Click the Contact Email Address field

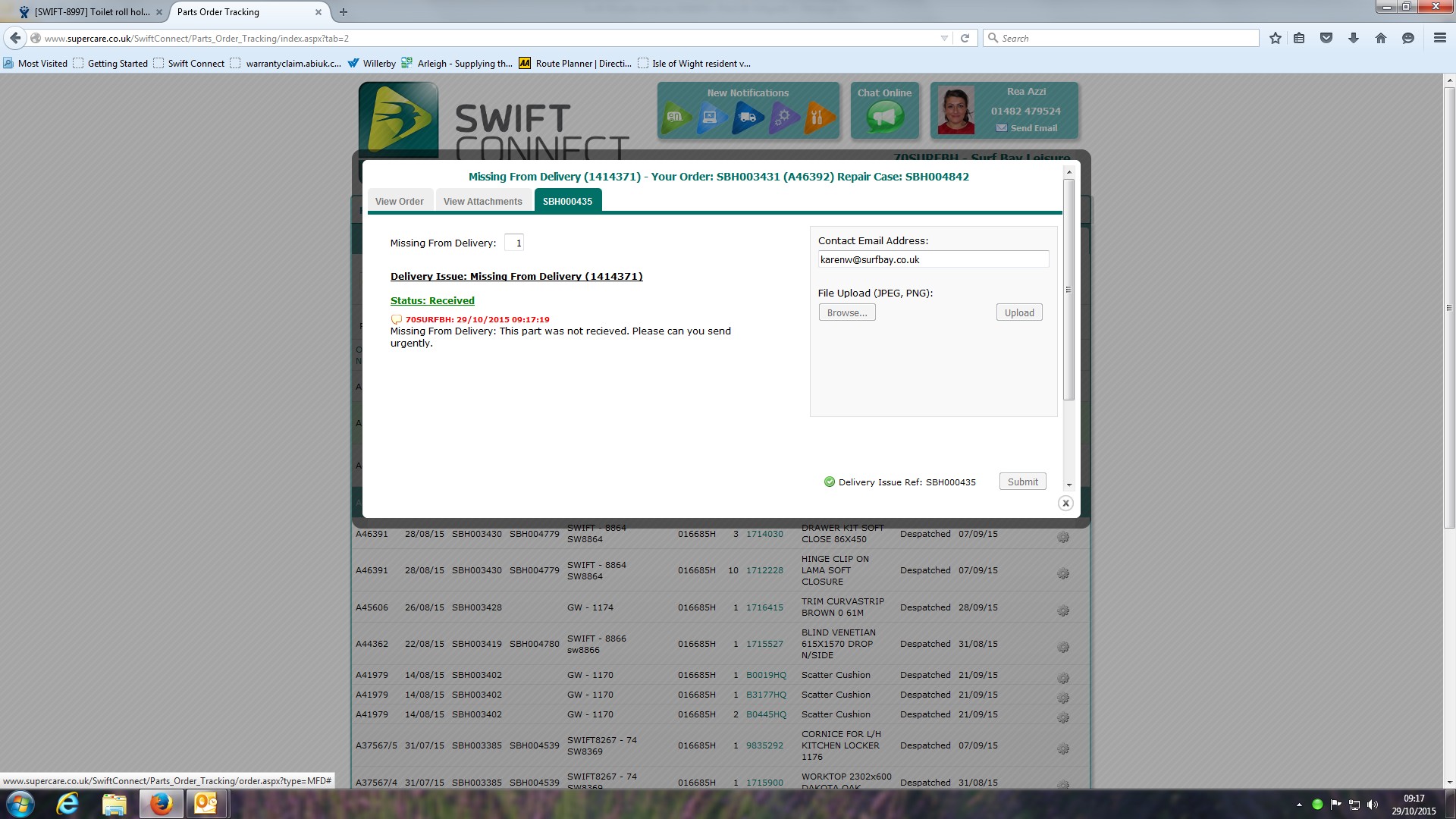(933, 259)
